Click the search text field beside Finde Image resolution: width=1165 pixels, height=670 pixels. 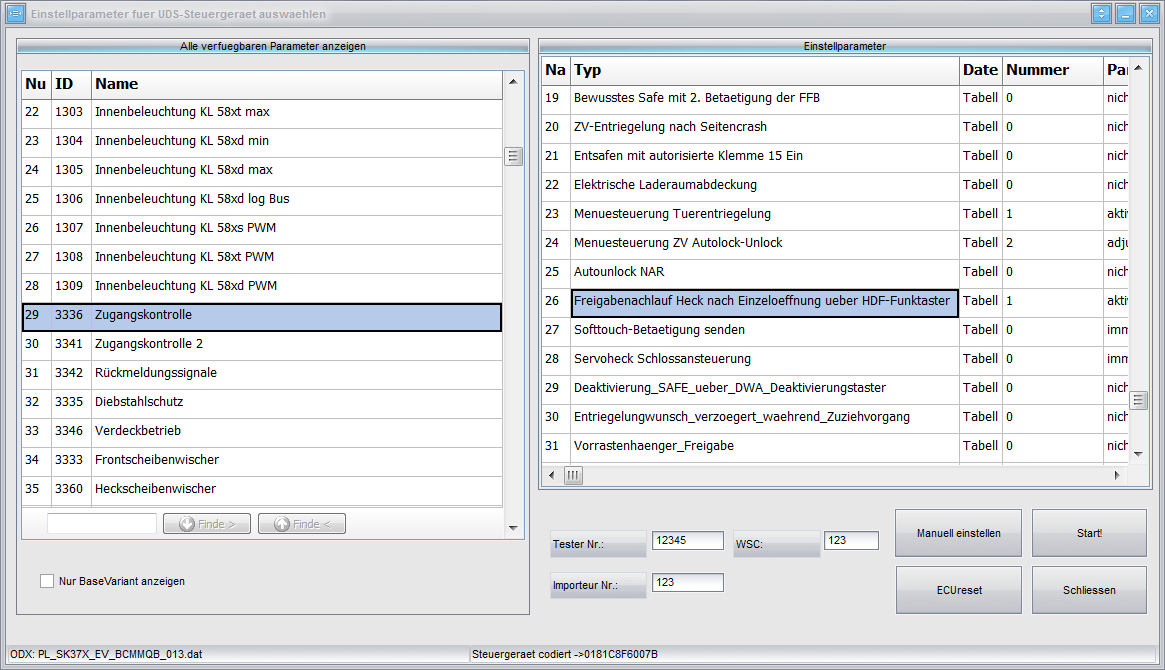coord(102,524)
